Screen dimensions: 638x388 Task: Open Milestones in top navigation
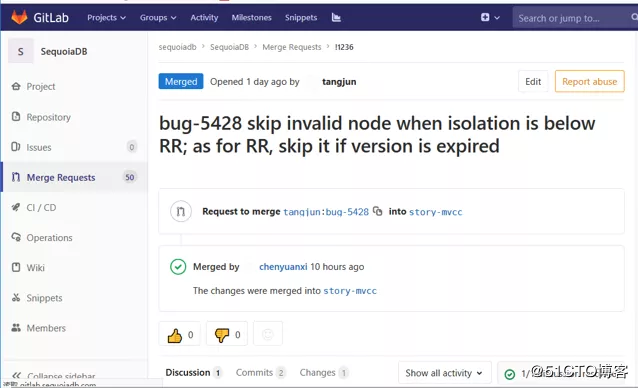tap(251, 17)
